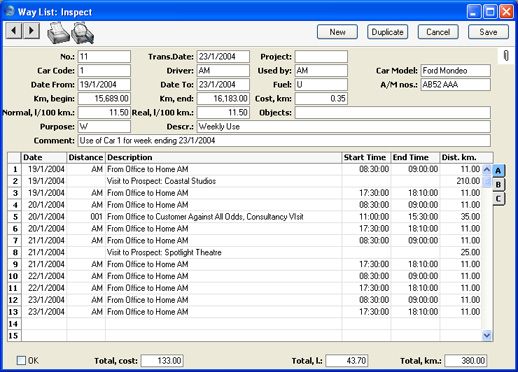518x372 pixels.
Task: Go to the previous record arrow
Action: click(x=14, y=31)
